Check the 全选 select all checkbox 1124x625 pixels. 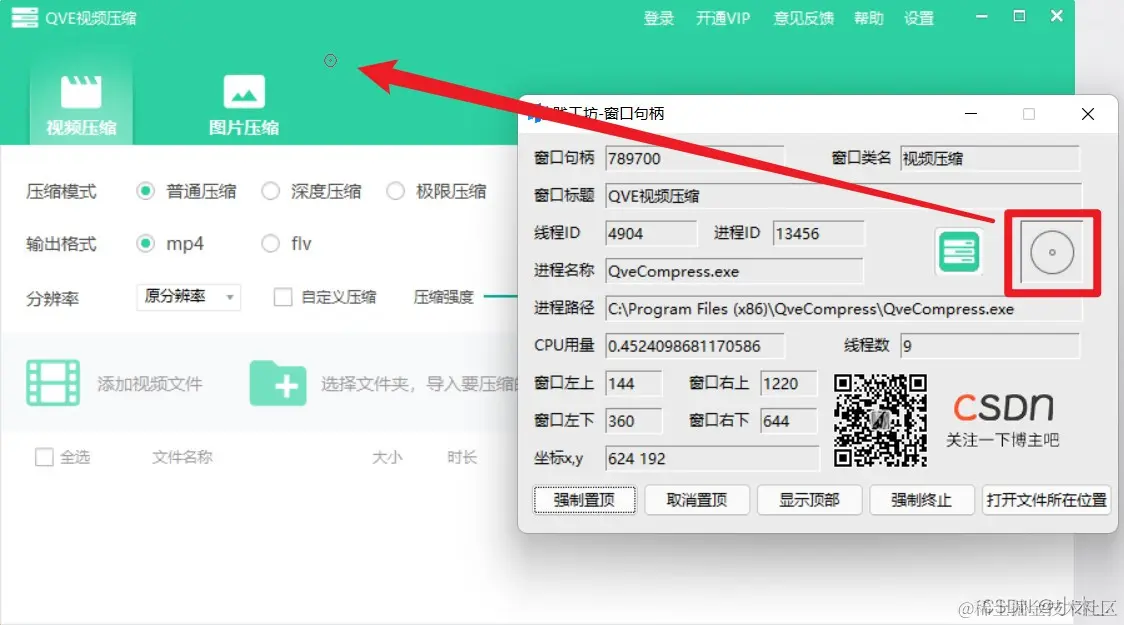44,457
